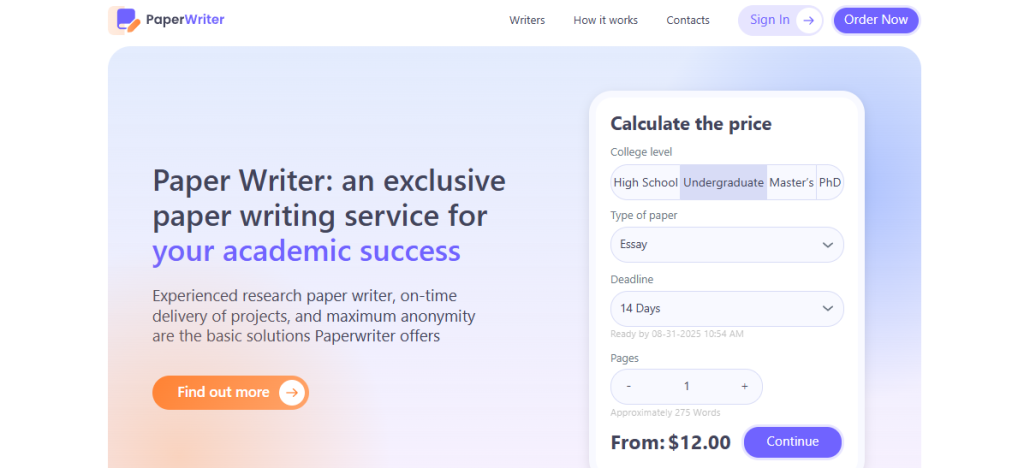Open the Contacts nav link
Viewport: 1024px width, 468px height.
pos(688,20)
